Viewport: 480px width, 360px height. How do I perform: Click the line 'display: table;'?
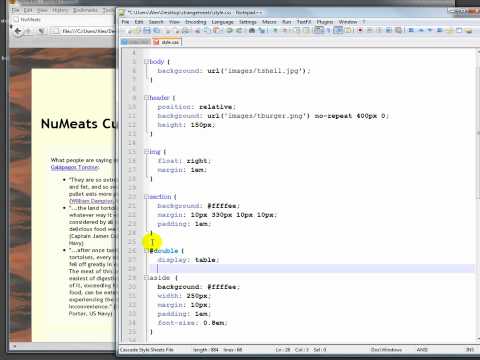[x=188, y=260]
